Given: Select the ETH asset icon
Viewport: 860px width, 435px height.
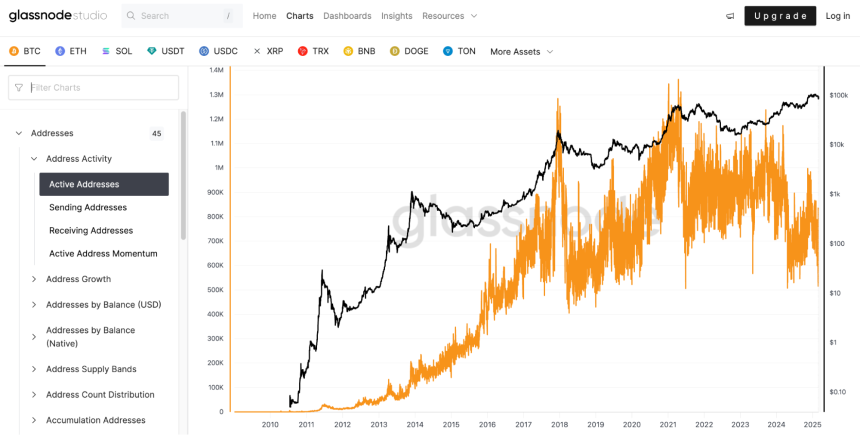Looking at the screenshot, I should (60, 52).
